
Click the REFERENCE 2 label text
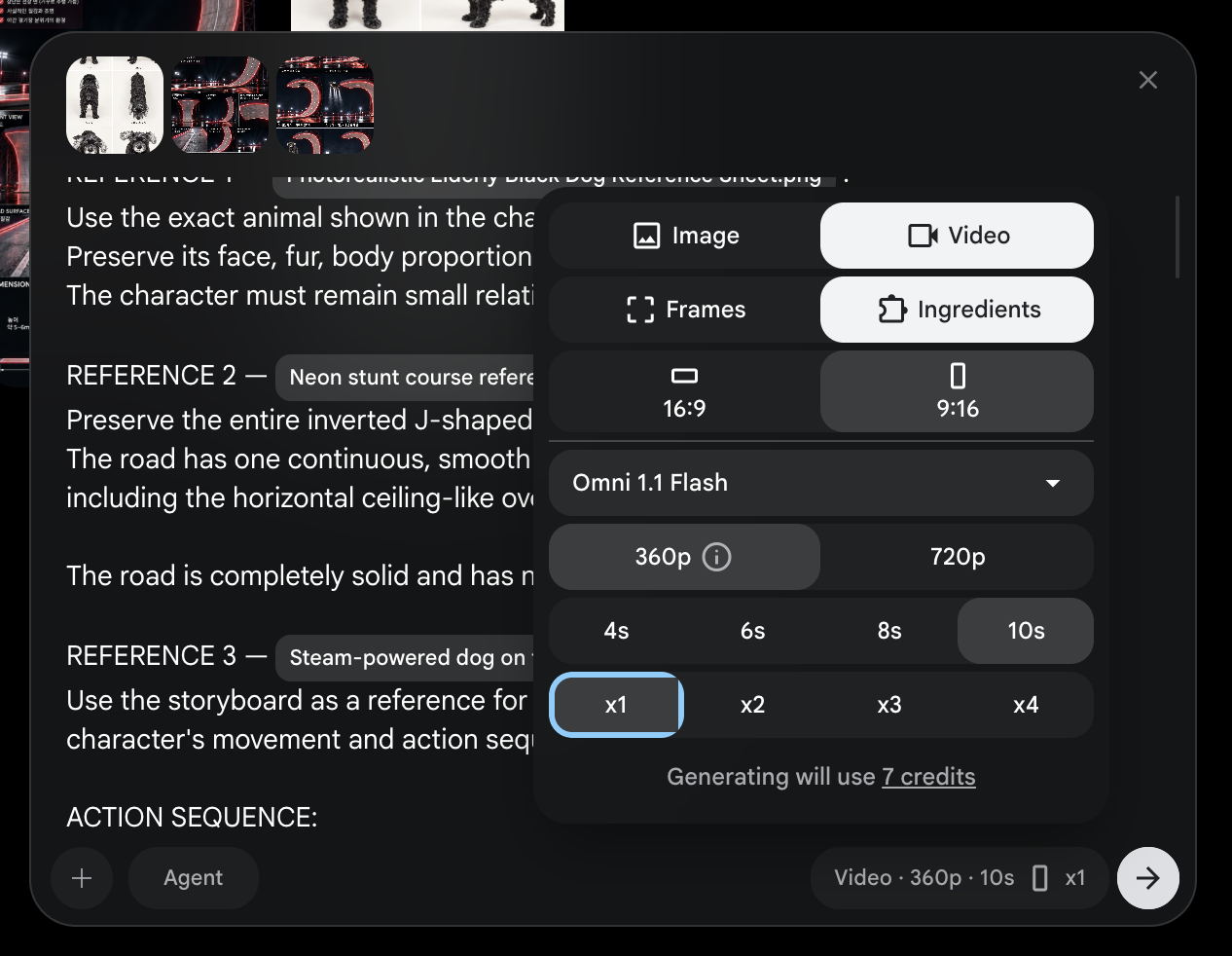151,376
